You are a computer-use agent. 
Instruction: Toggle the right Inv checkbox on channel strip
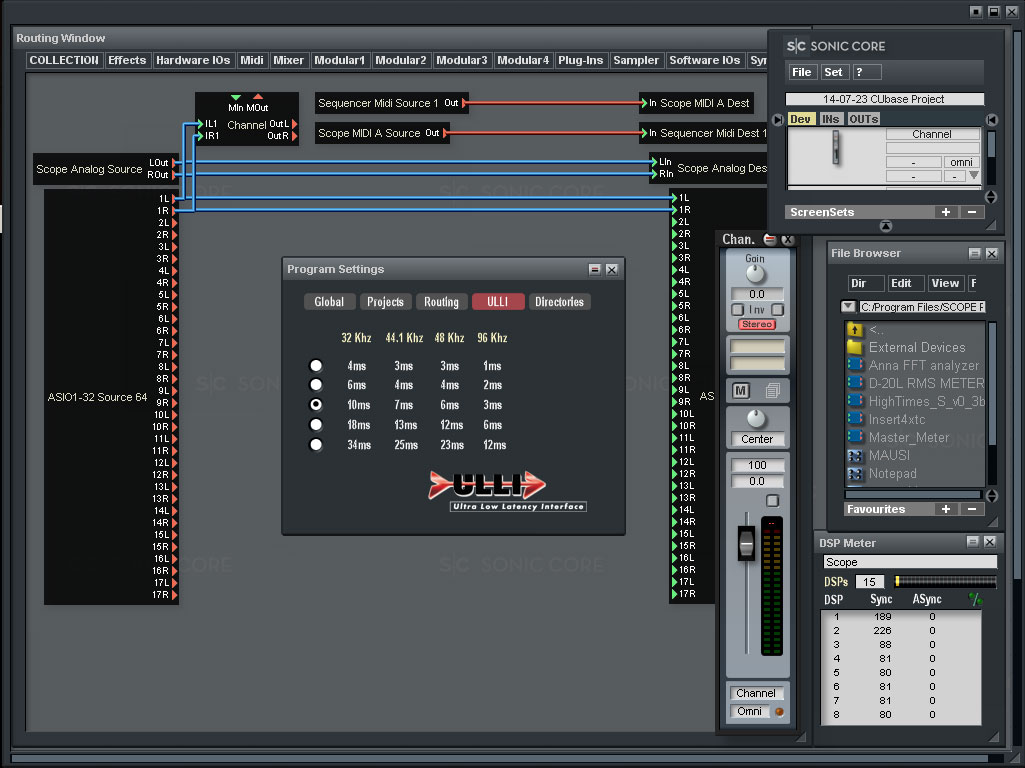click(778, 309)
